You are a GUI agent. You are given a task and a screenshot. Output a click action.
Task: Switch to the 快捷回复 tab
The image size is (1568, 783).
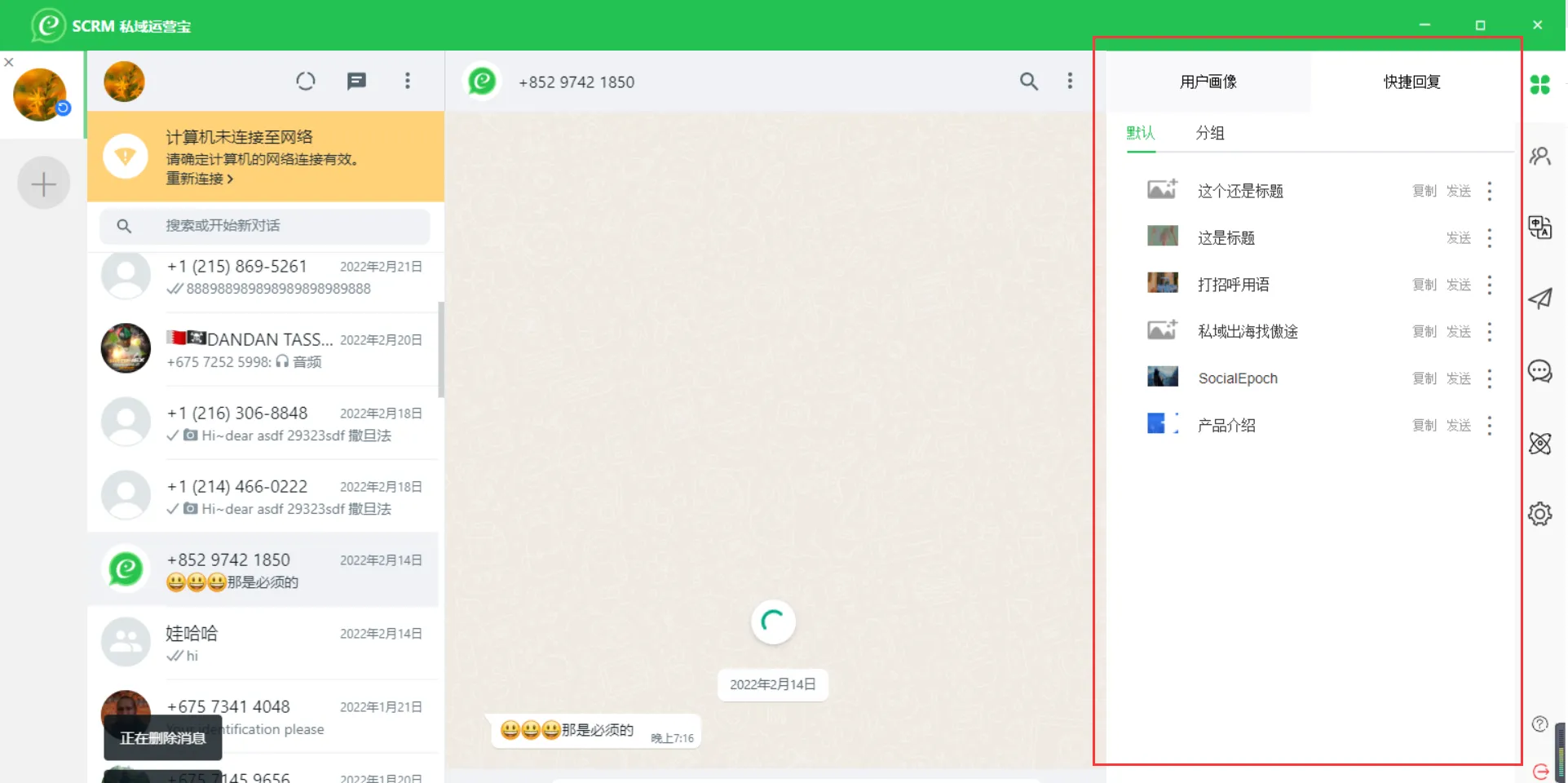click(1412, 82)
